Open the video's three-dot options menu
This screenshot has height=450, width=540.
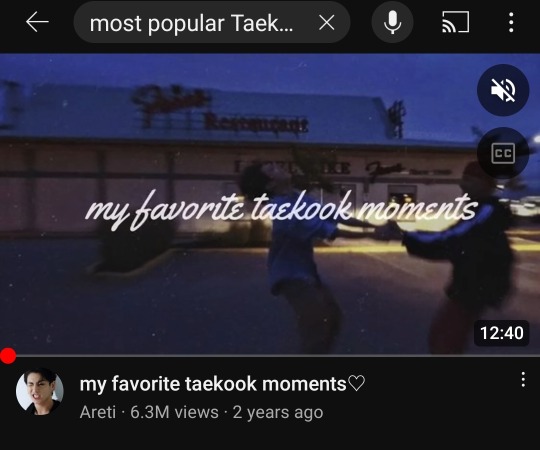pos(523,379)
